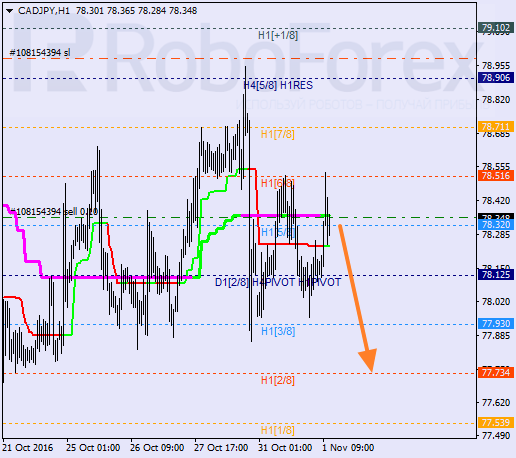Select the H4[5/8] H1RES label
Screen dimensions: 516x458
point(278,85)
